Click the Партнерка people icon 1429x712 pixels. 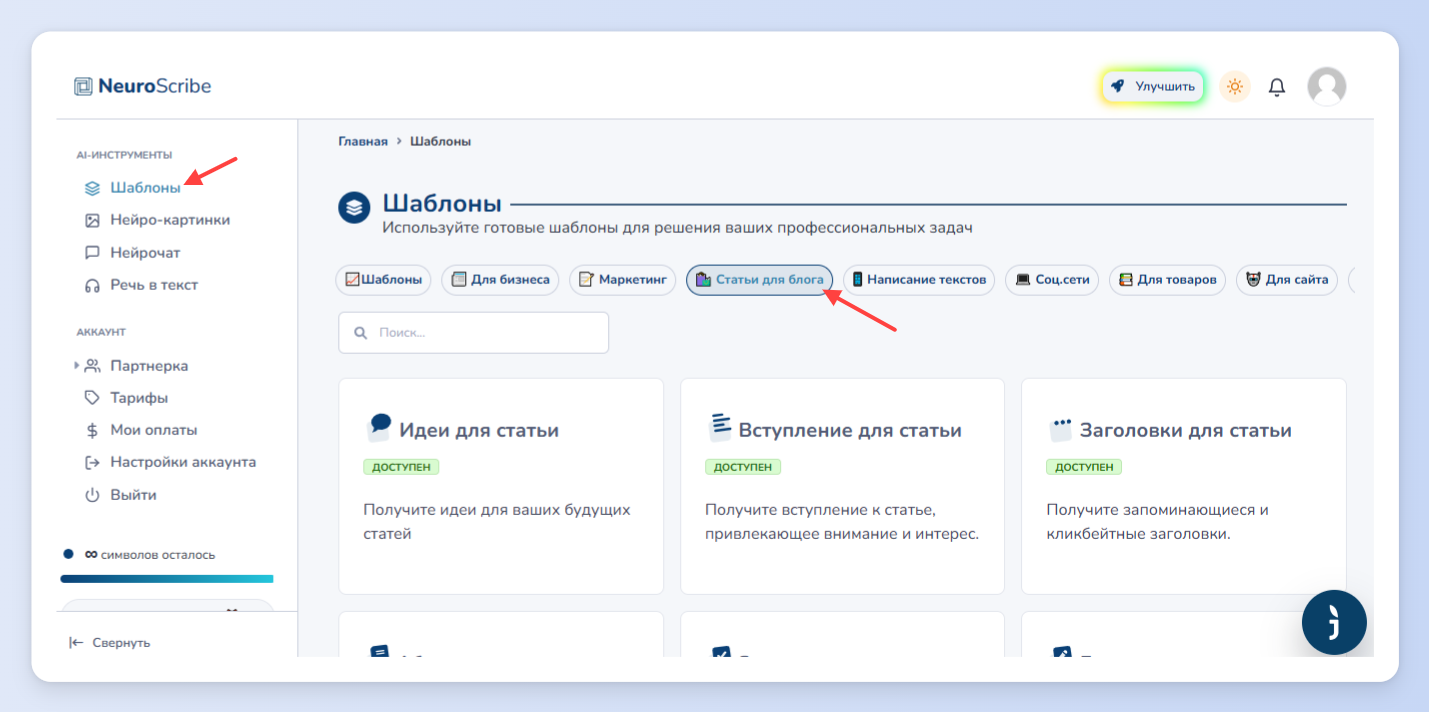coord(92,366)
